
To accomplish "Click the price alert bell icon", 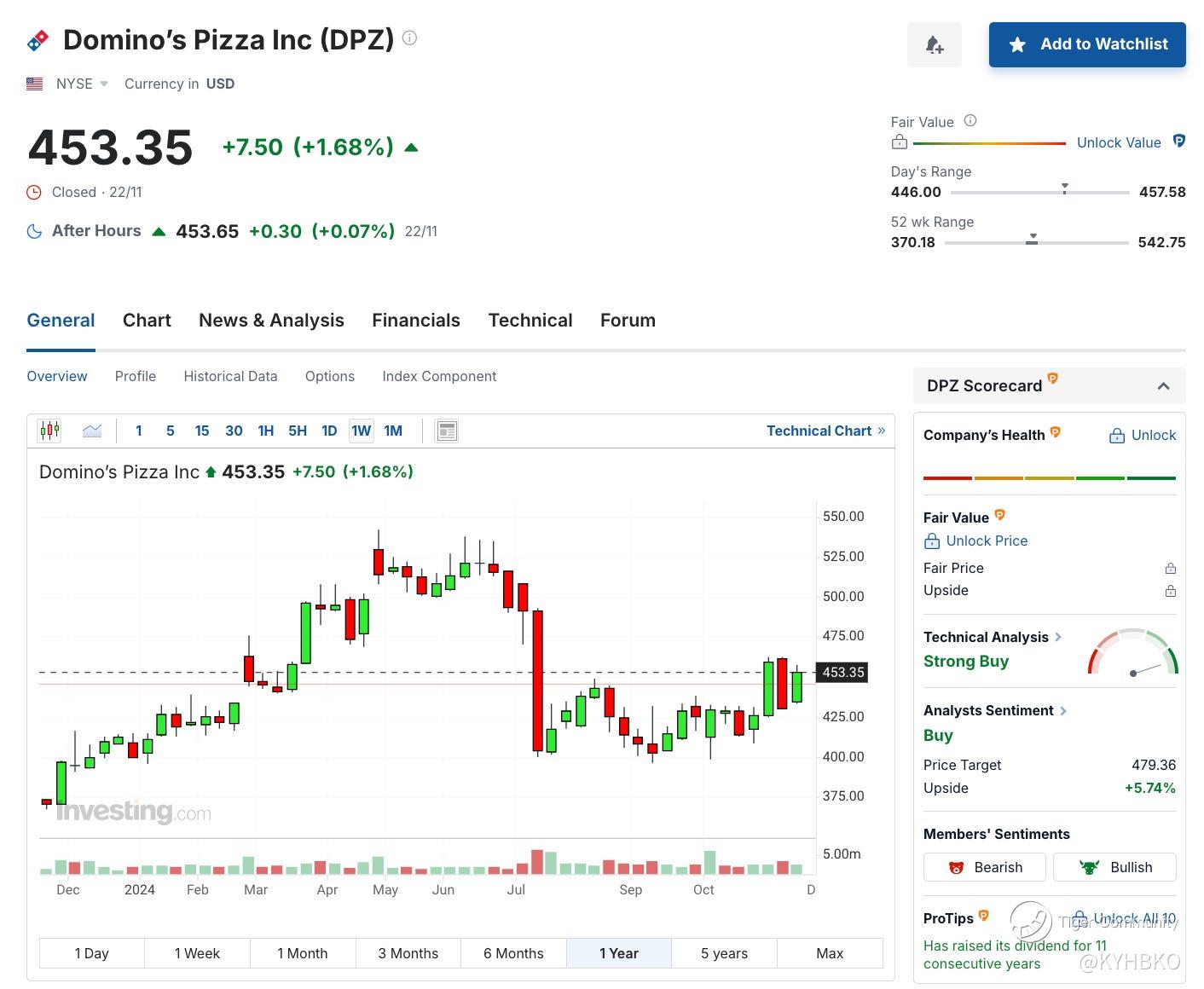I will point(934,44).
